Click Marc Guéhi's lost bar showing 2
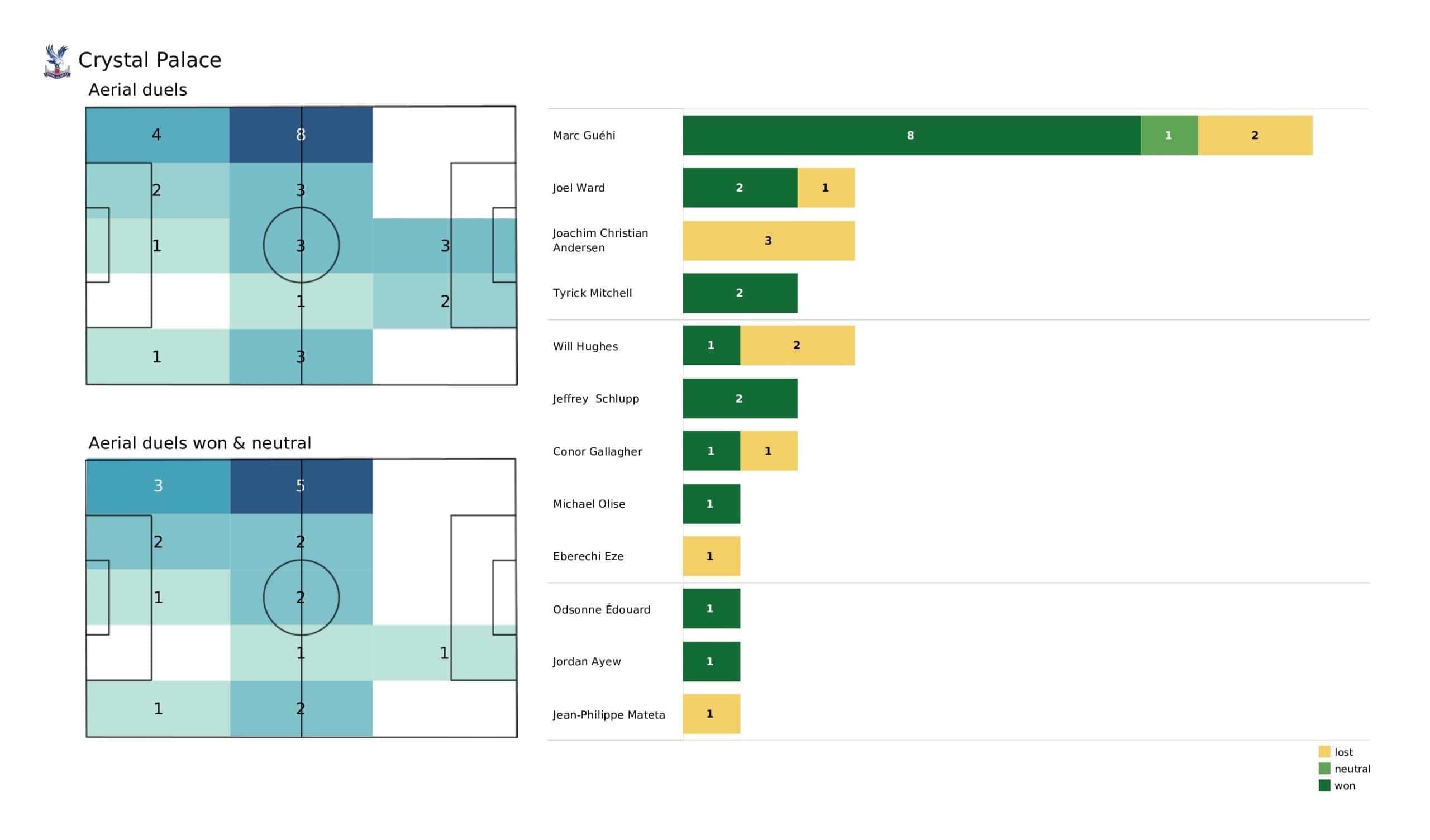The image size is (1430, 840). 1255,136
